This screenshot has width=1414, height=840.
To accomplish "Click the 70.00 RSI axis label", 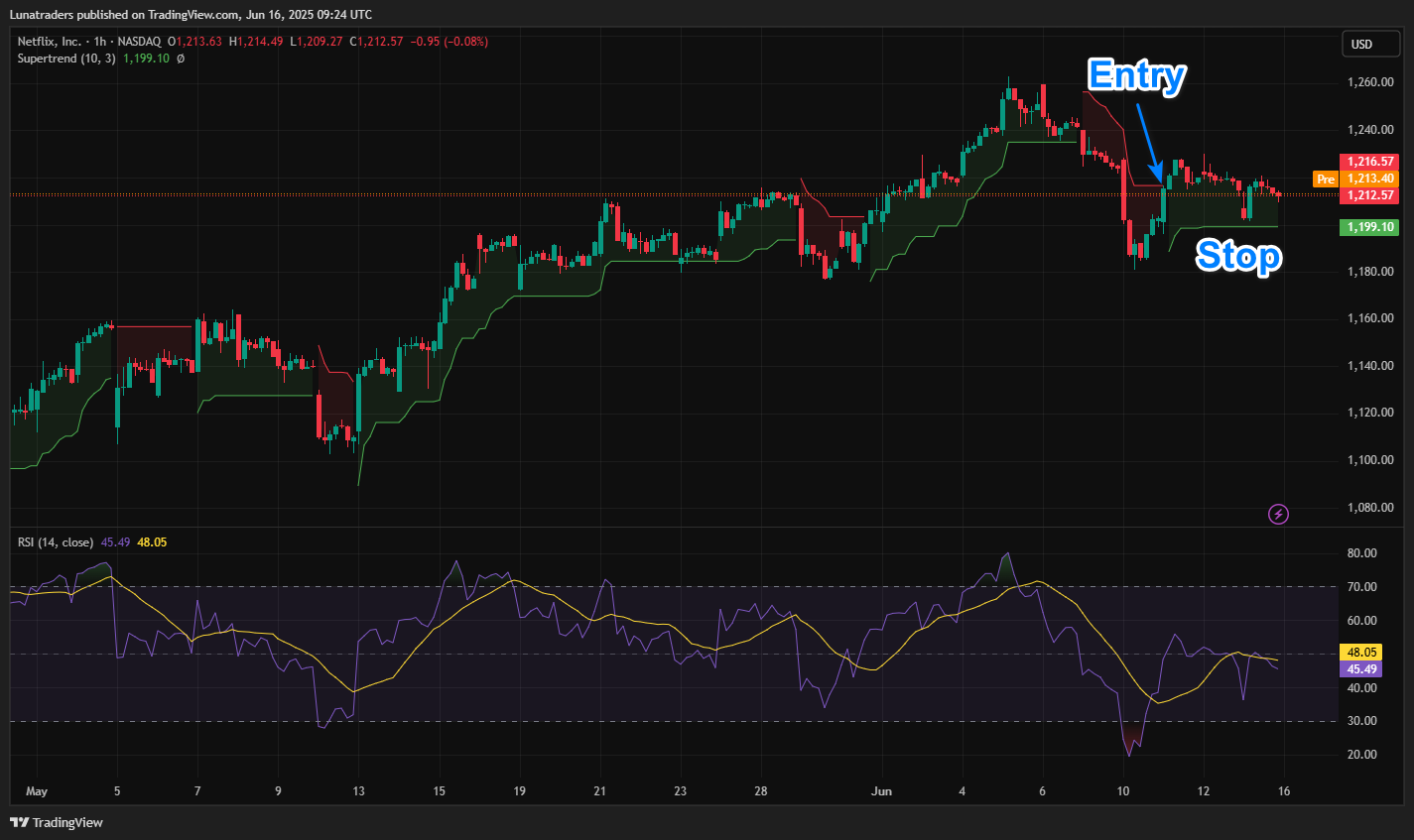I will (1361, 587).
